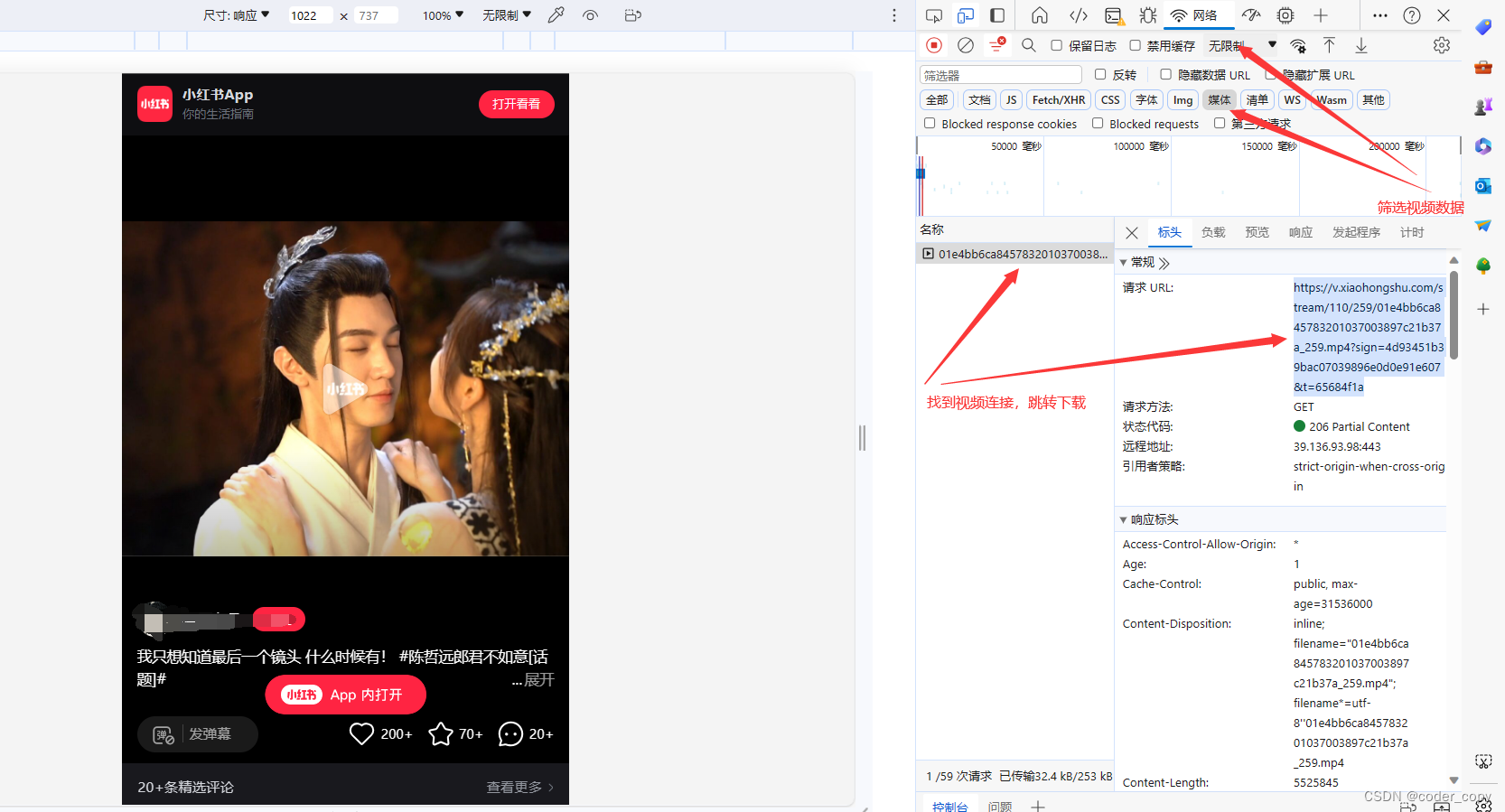Open Edge sidebar Outlook icon

[x=1483, y=186]
